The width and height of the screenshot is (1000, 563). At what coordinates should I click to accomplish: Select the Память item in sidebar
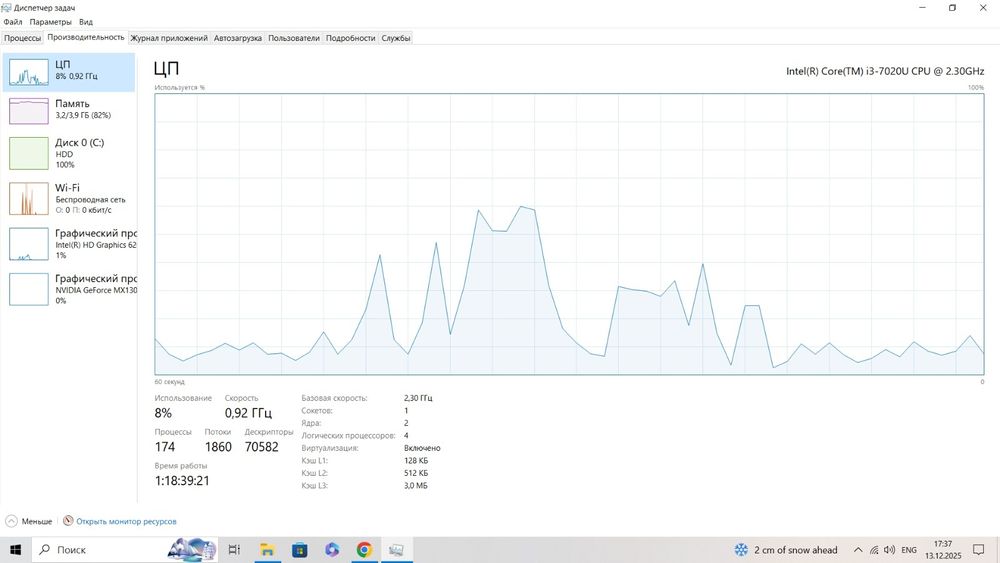pos(69,111)
